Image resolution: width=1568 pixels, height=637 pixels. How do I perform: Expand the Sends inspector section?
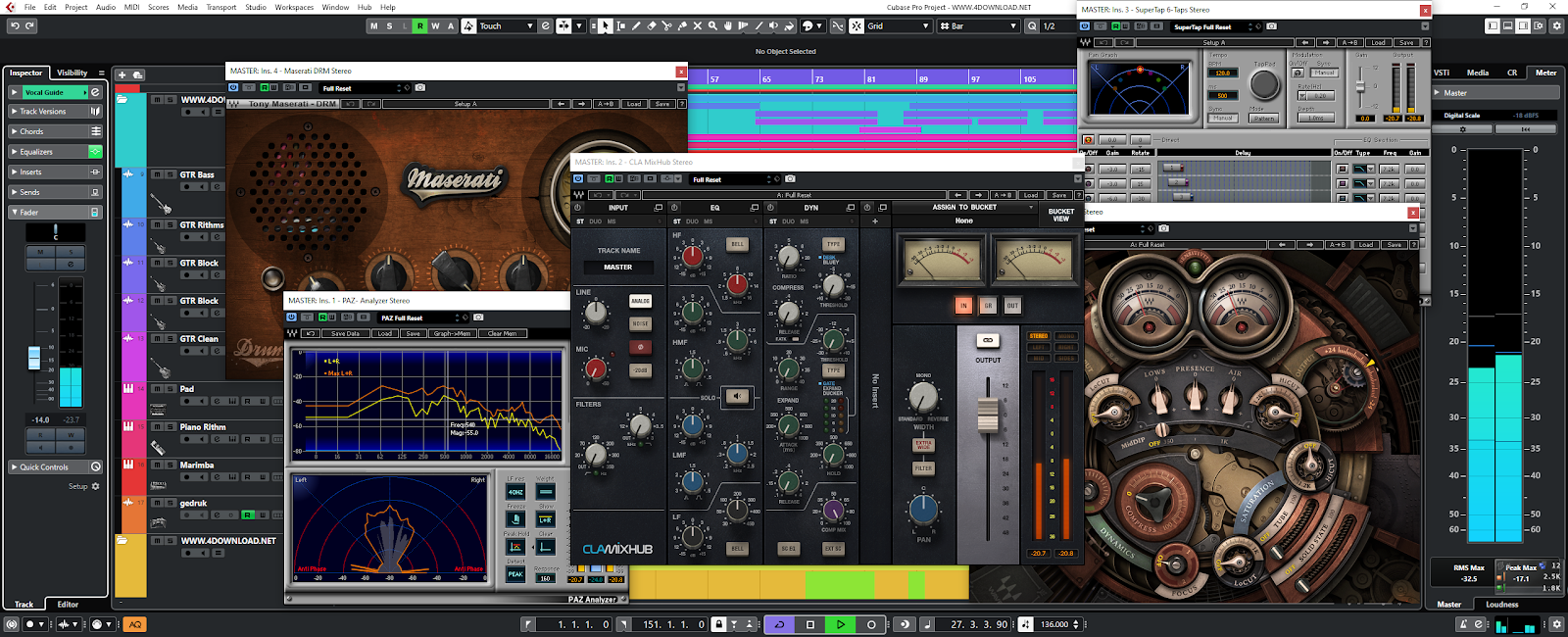(14, 192)
